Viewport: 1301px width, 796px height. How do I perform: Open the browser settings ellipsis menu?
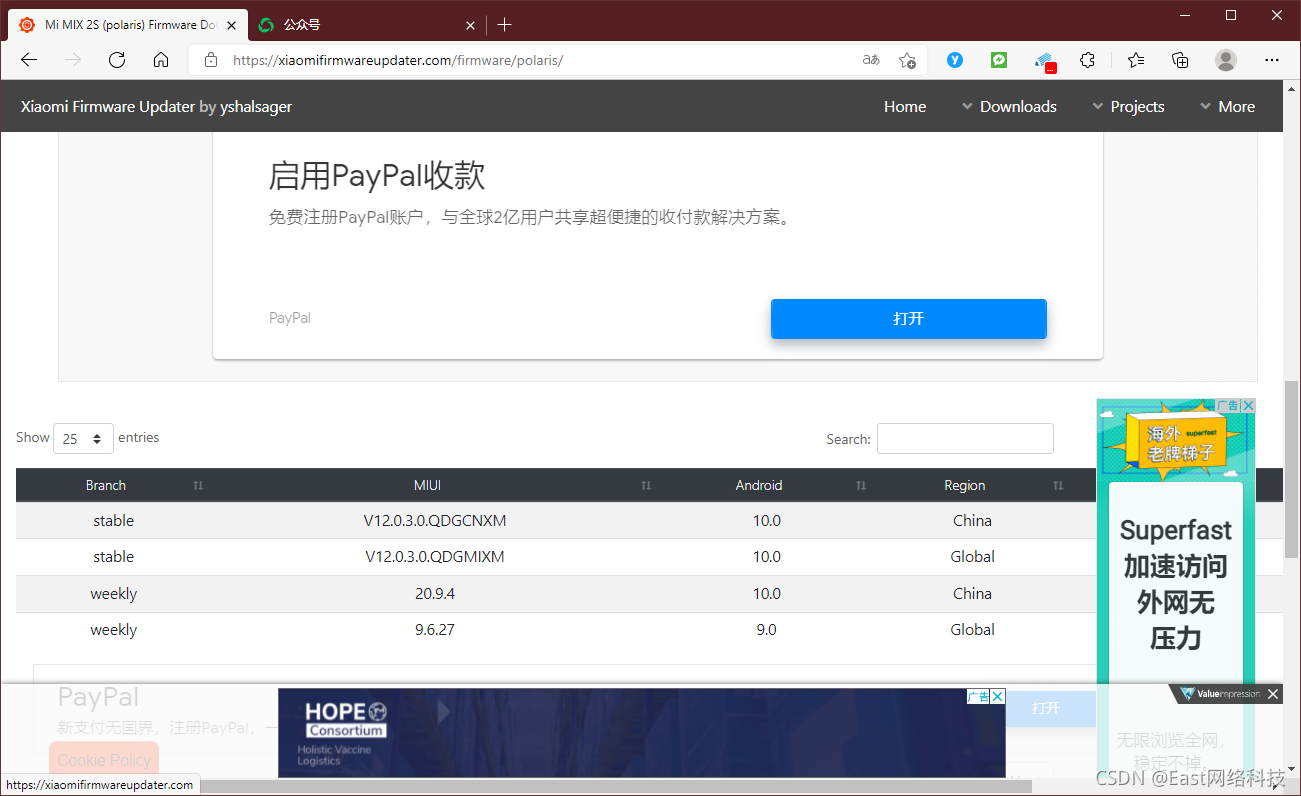click(1272, 60)
